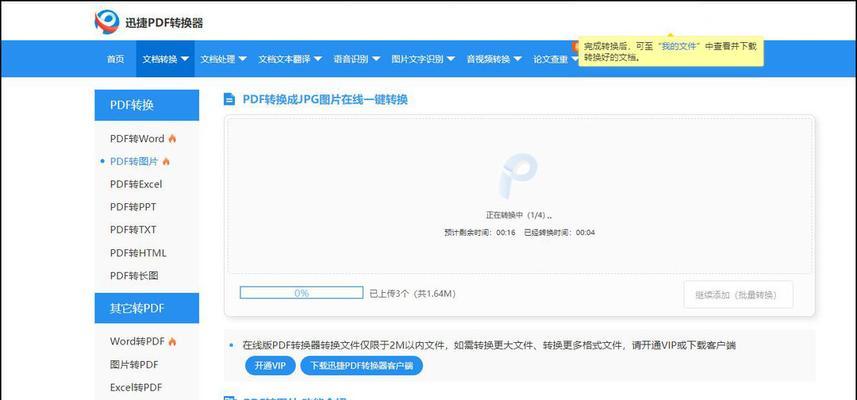Click the blue P loading logo
Screen dimensions: 857x400
click(518, 176)
